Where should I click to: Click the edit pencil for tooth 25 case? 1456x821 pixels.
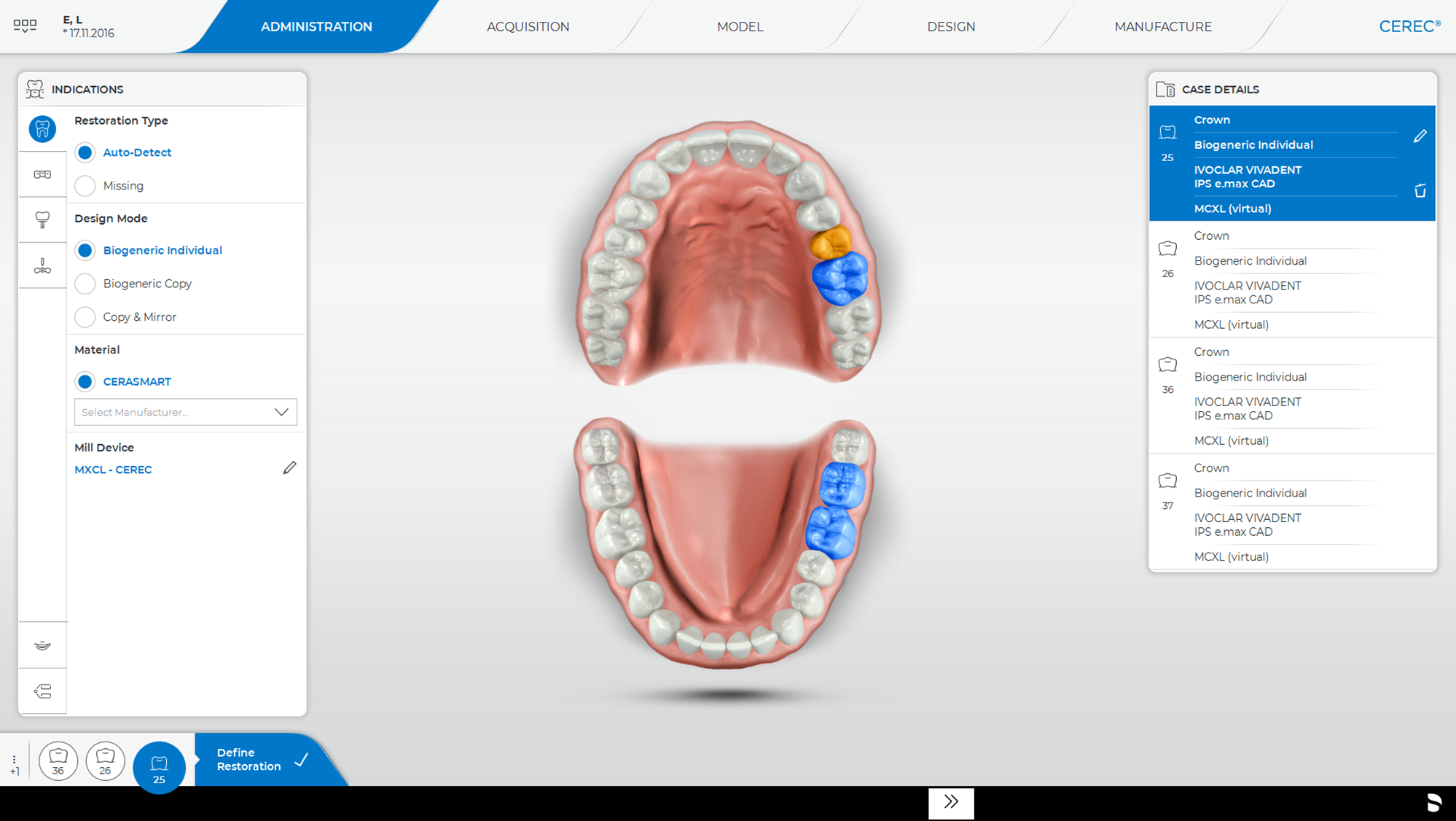1420,136
